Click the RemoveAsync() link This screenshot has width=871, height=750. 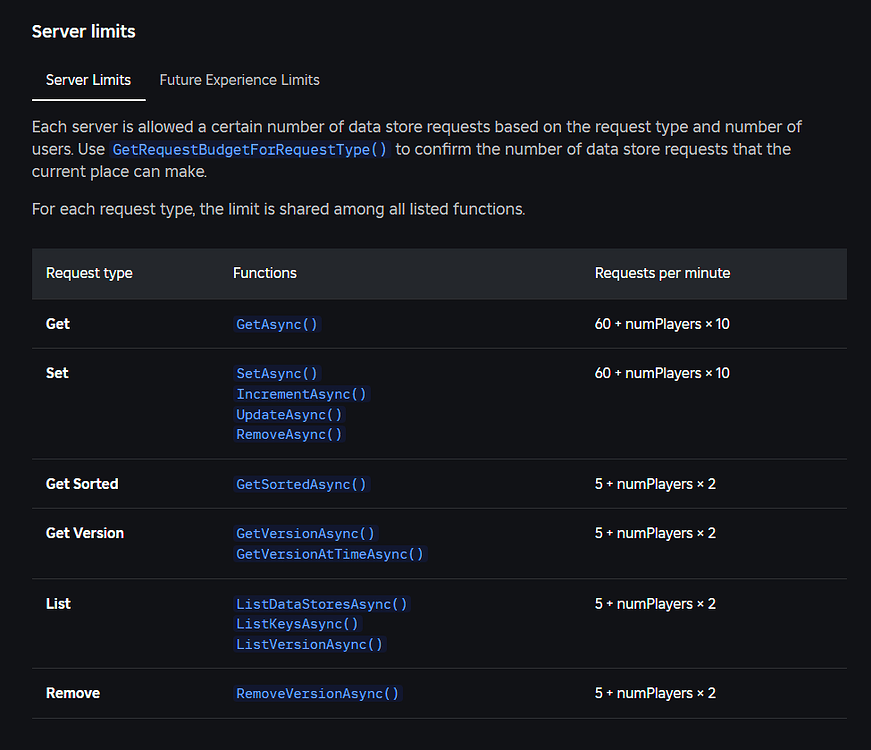[288, 434]
